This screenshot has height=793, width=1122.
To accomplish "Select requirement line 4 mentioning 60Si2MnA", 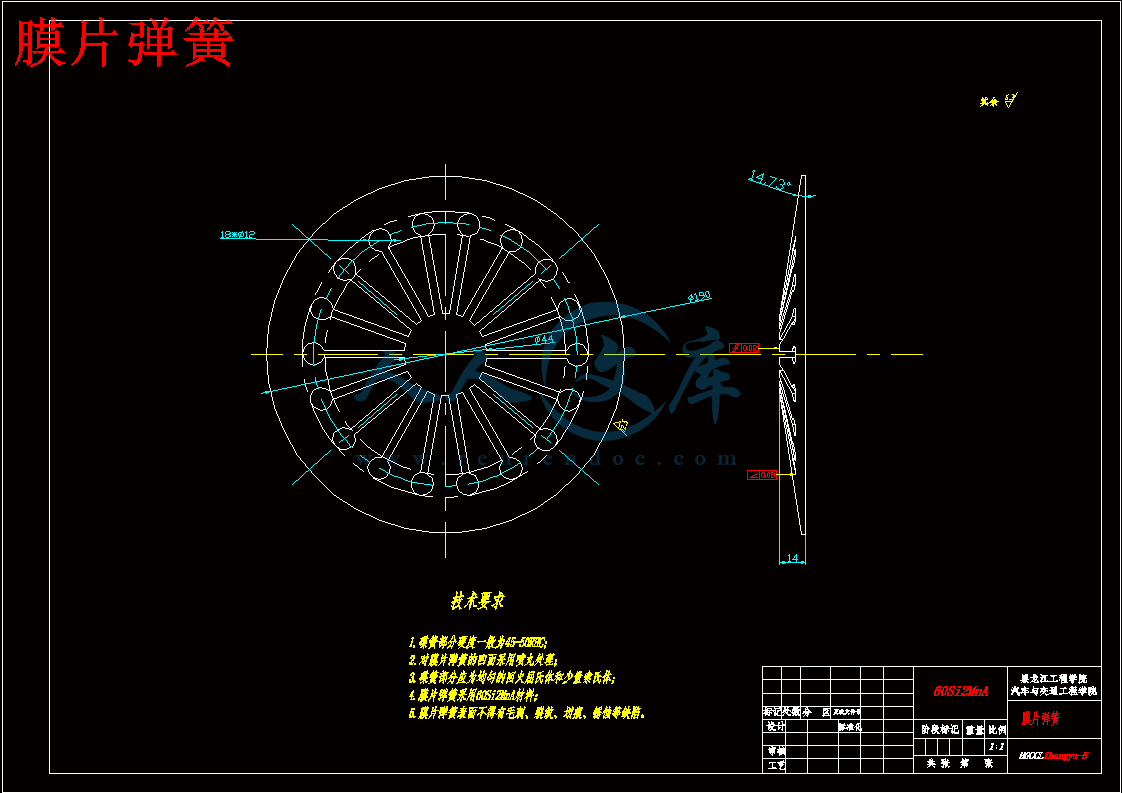I will point(473,695).
